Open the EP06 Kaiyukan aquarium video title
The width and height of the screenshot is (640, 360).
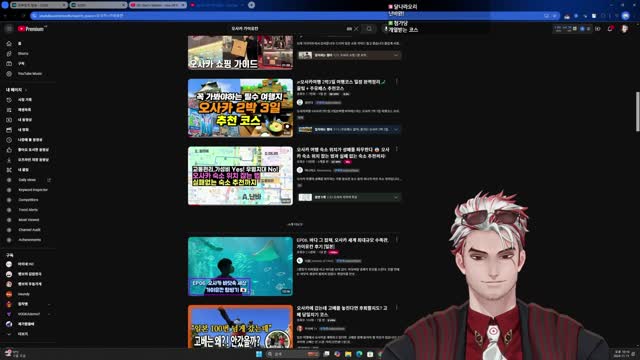click(x=342, y=243)
